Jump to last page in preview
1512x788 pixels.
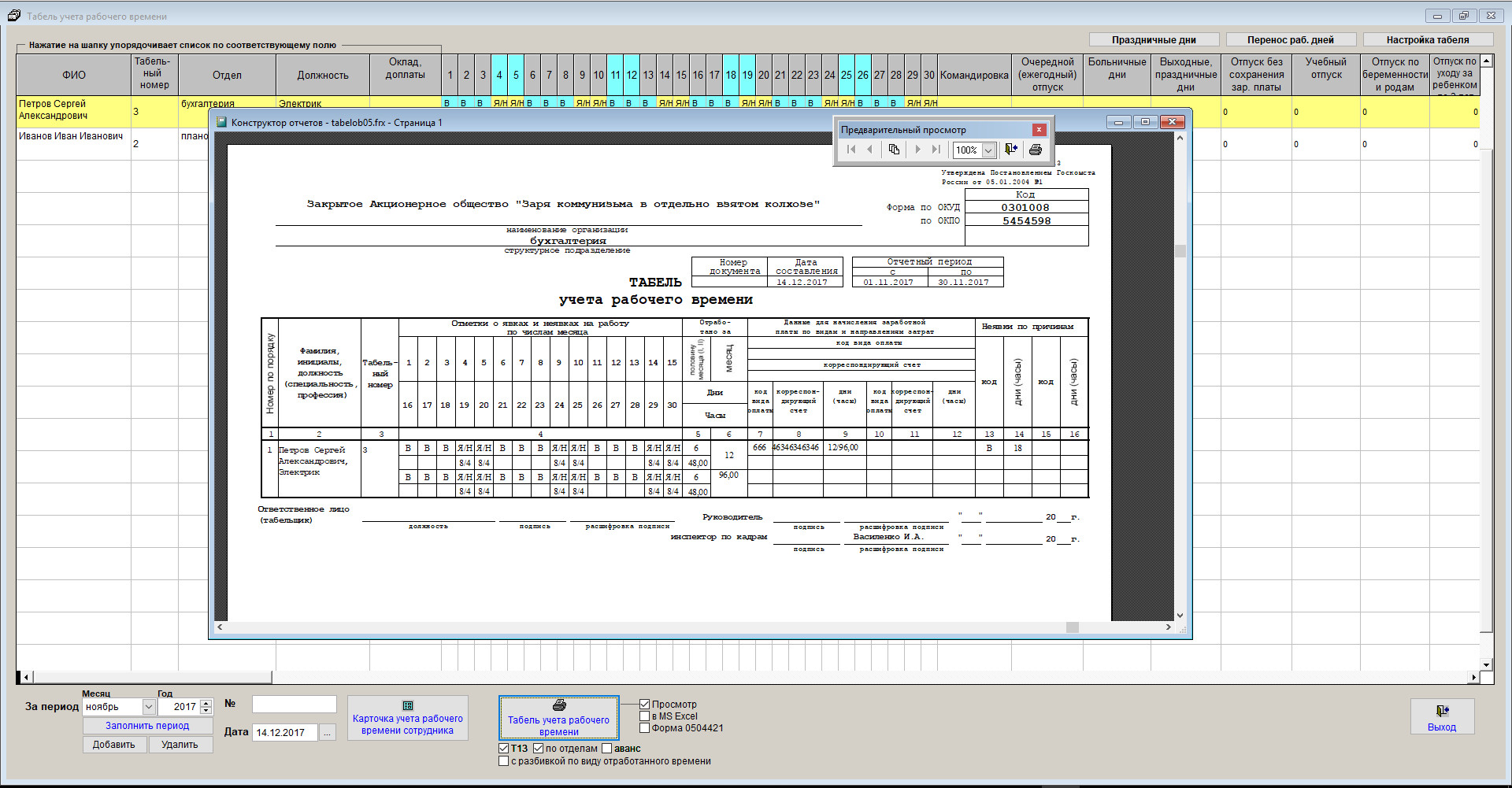[936, 150]
